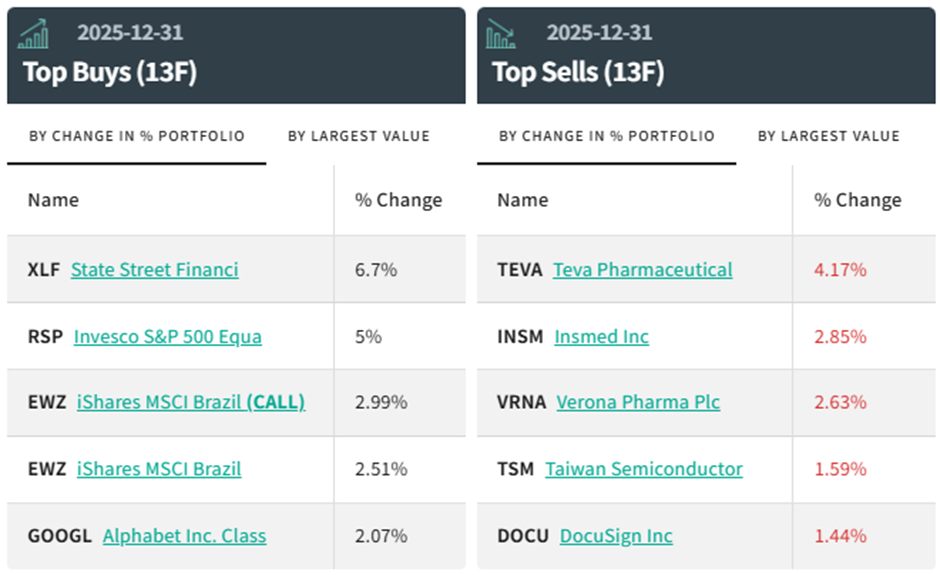This screenshot has height=575, width=940.
Task: Open the State Street Financi link
Action: [x=155, y=270]
